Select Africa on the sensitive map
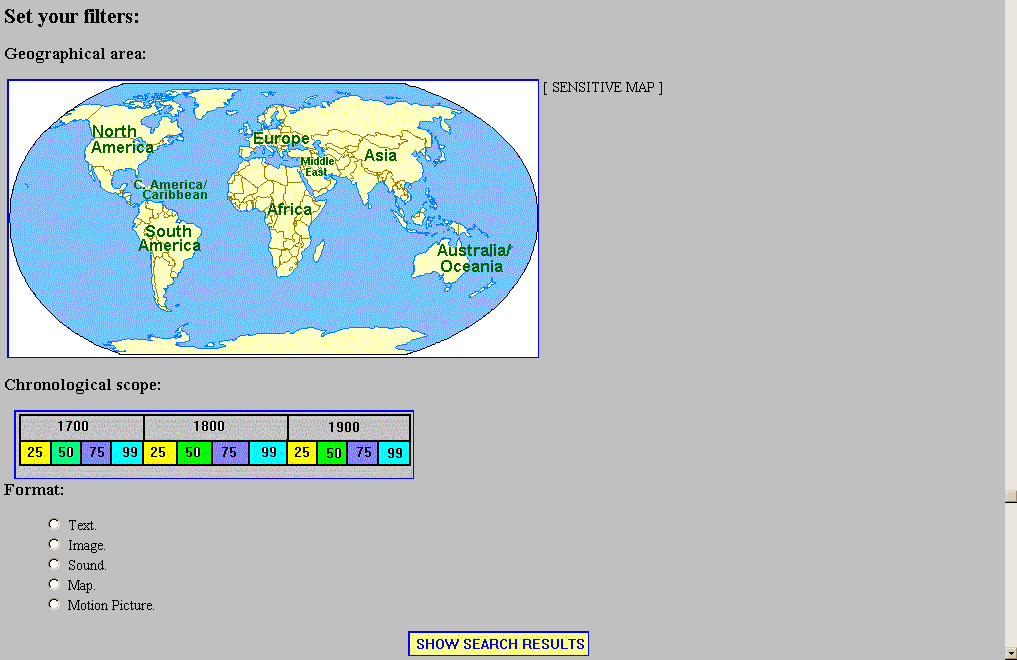 point(289,210)
